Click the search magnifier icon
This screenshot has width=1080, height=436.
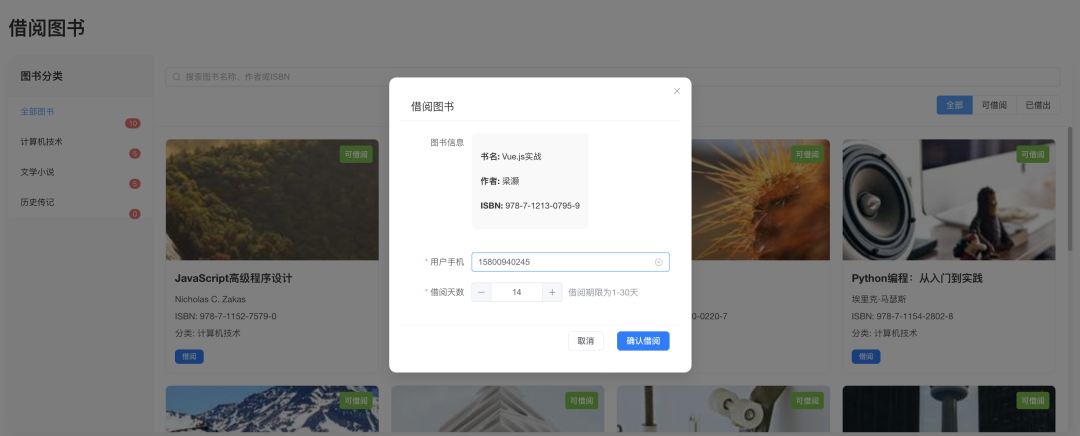click(x=176, y=77)
